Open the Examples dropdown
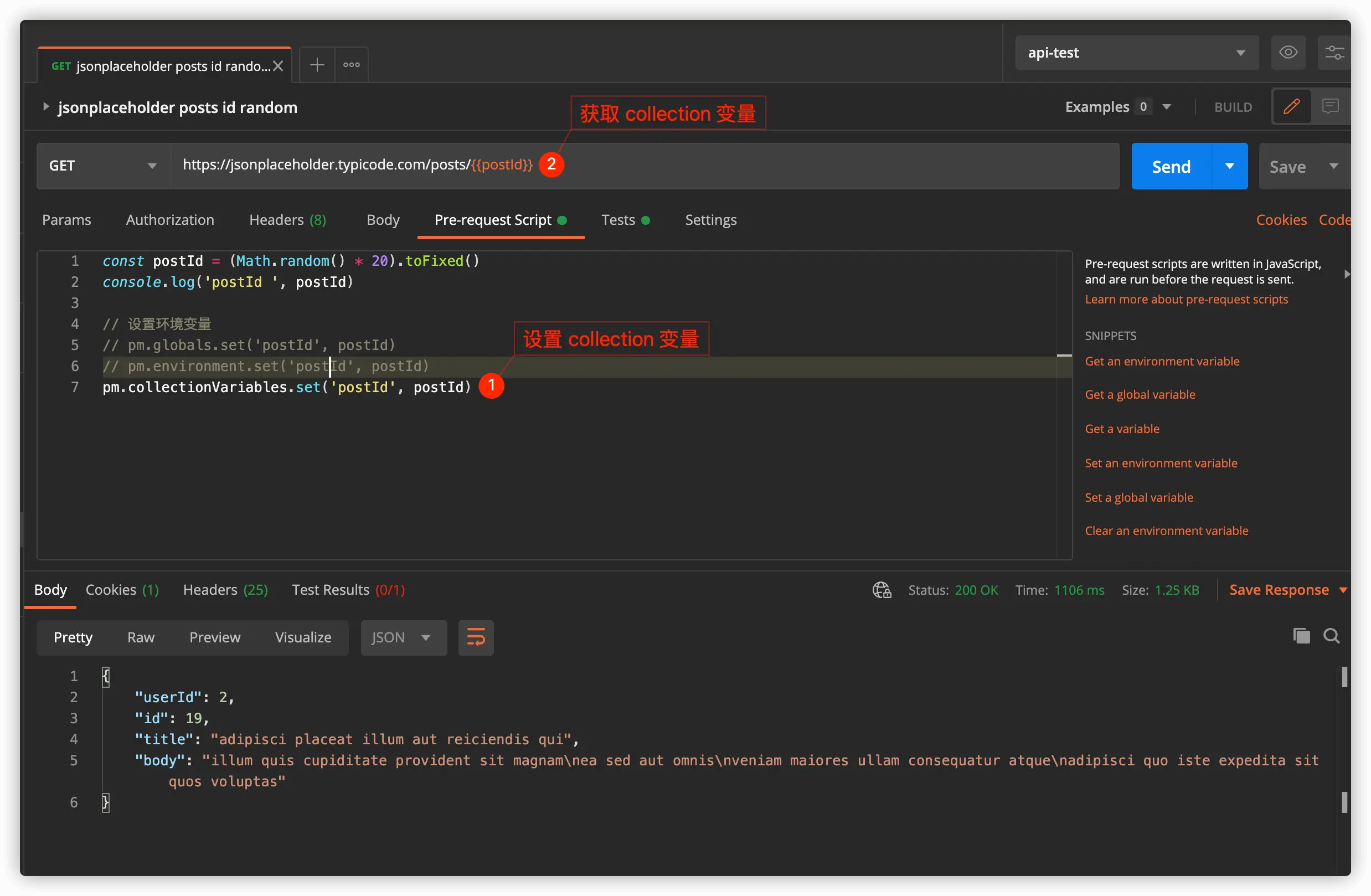This screenshot has height=896, width=1371. coord(1117,106)
